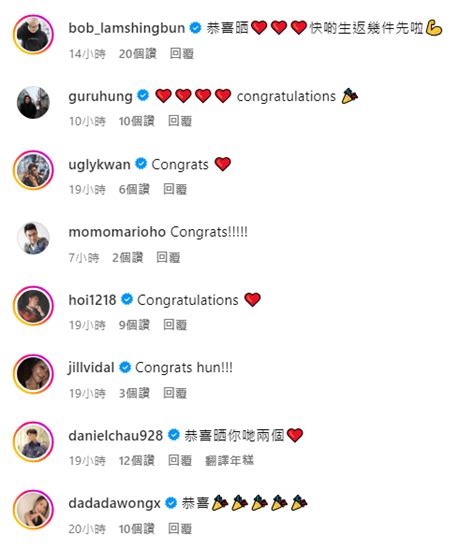The image size is (474, 549).
Task: View dadadawongx's profile picture
Action: (x=33, y=509)
